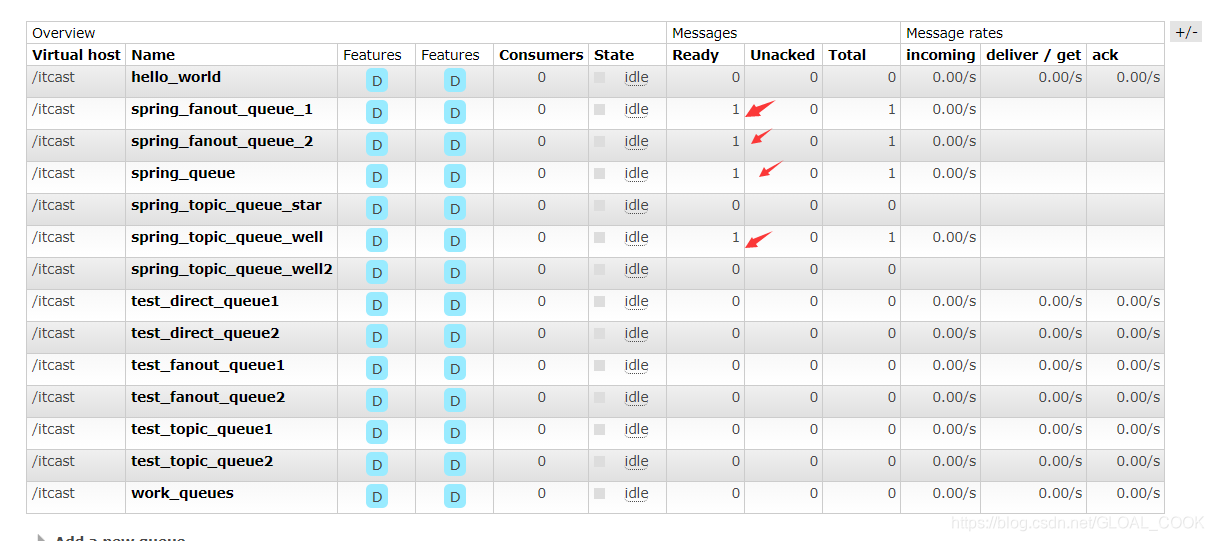
Task: Click right D badge for test_direct_queue2
Action: [455, 337]
